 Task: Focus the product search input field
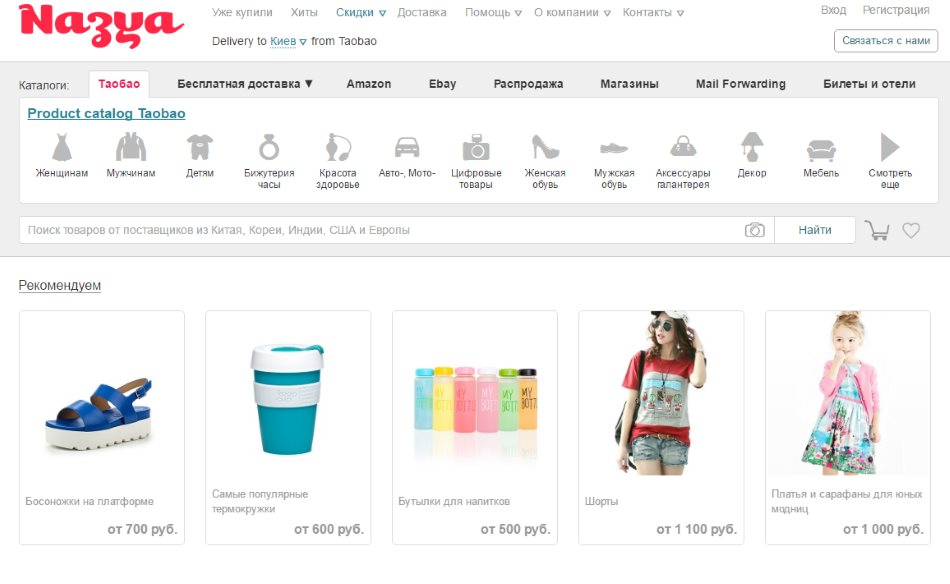397,230
